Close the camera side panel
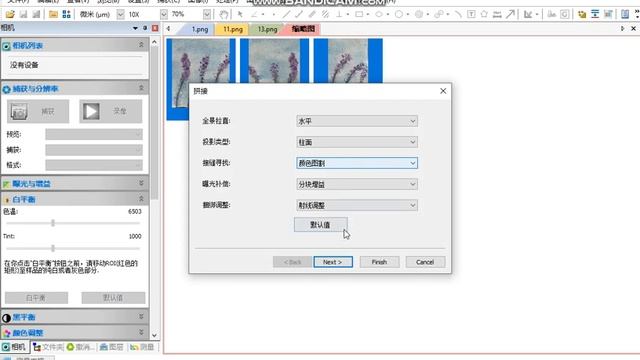This screenshot has width=640, height=360. 155,28
